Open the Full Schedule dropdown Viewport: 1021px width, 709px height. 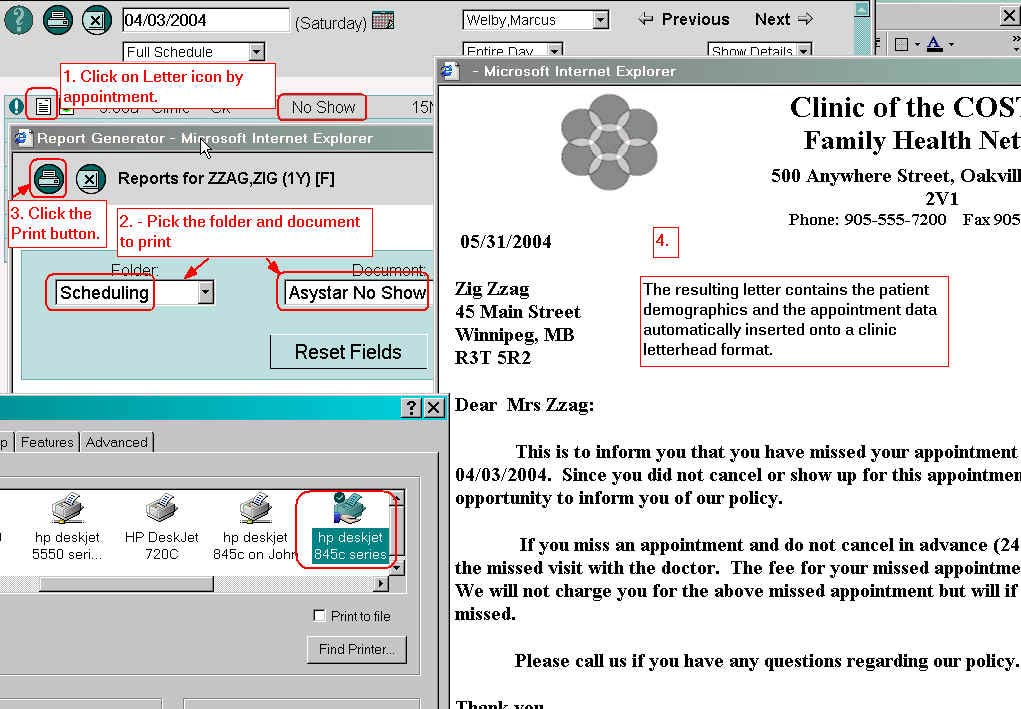click(257, 51)
